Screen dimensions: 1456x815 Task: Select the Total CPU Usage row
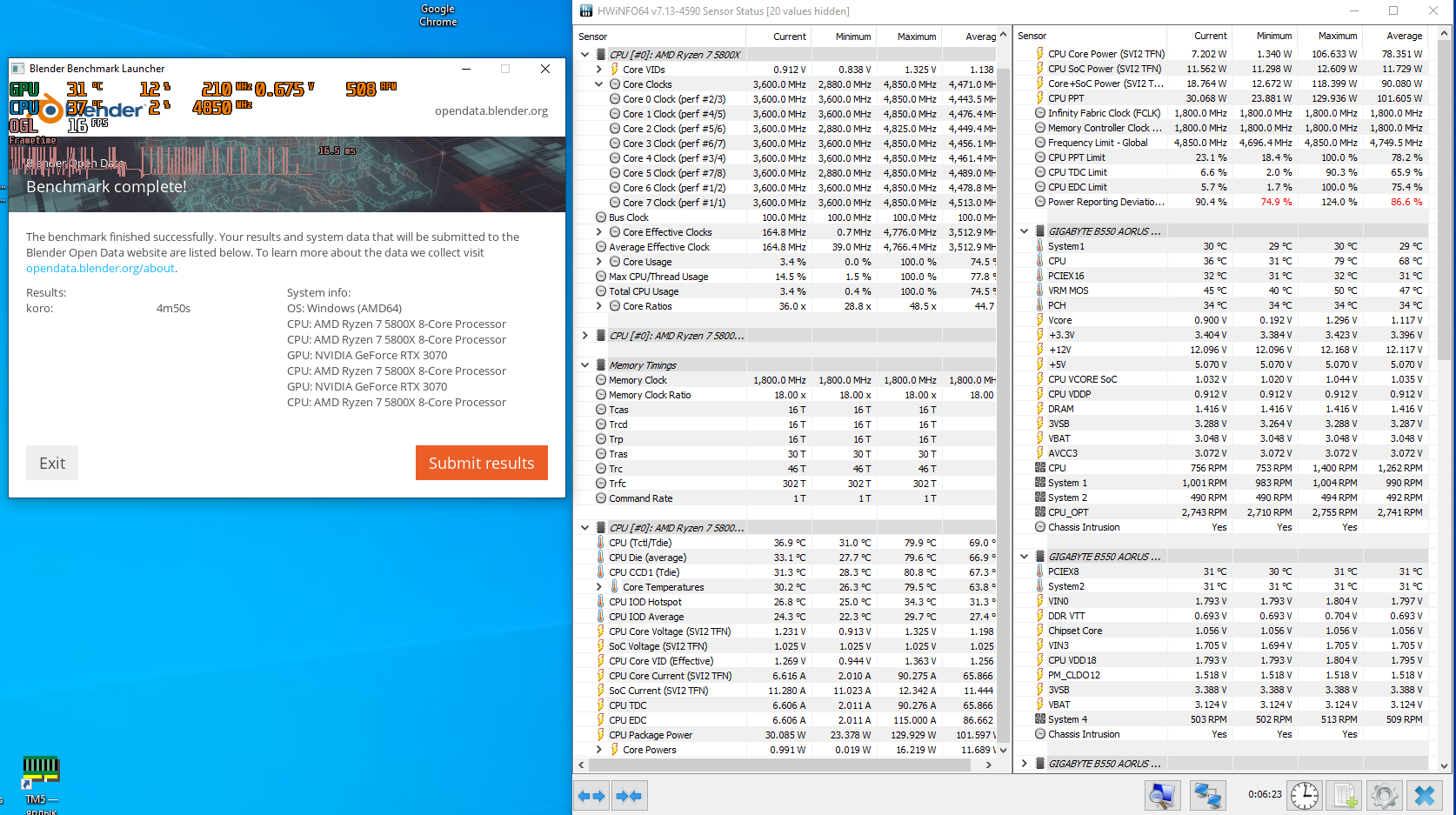[785, 291]
